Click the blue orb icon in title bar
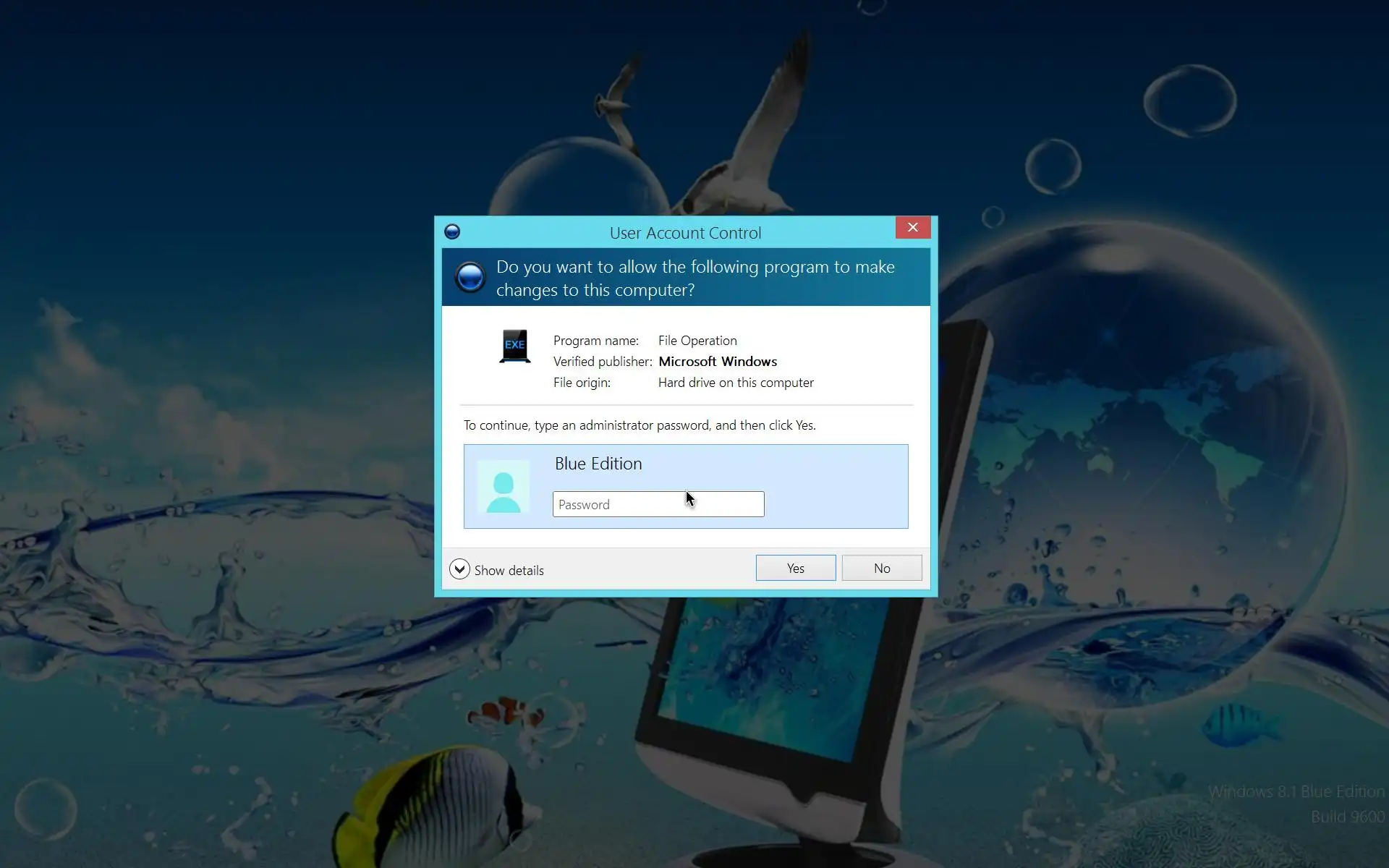 pyautogui.click(x=452, y=231)
